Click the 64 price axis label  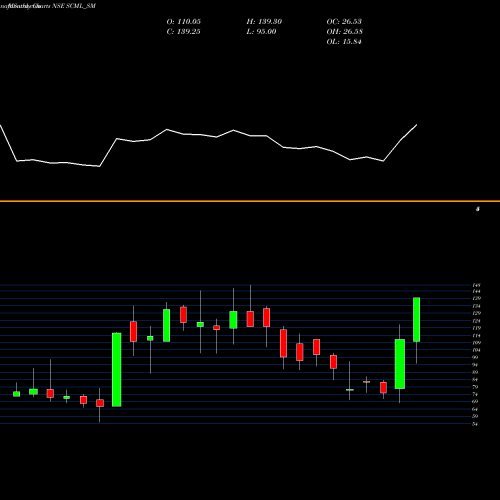475,409
